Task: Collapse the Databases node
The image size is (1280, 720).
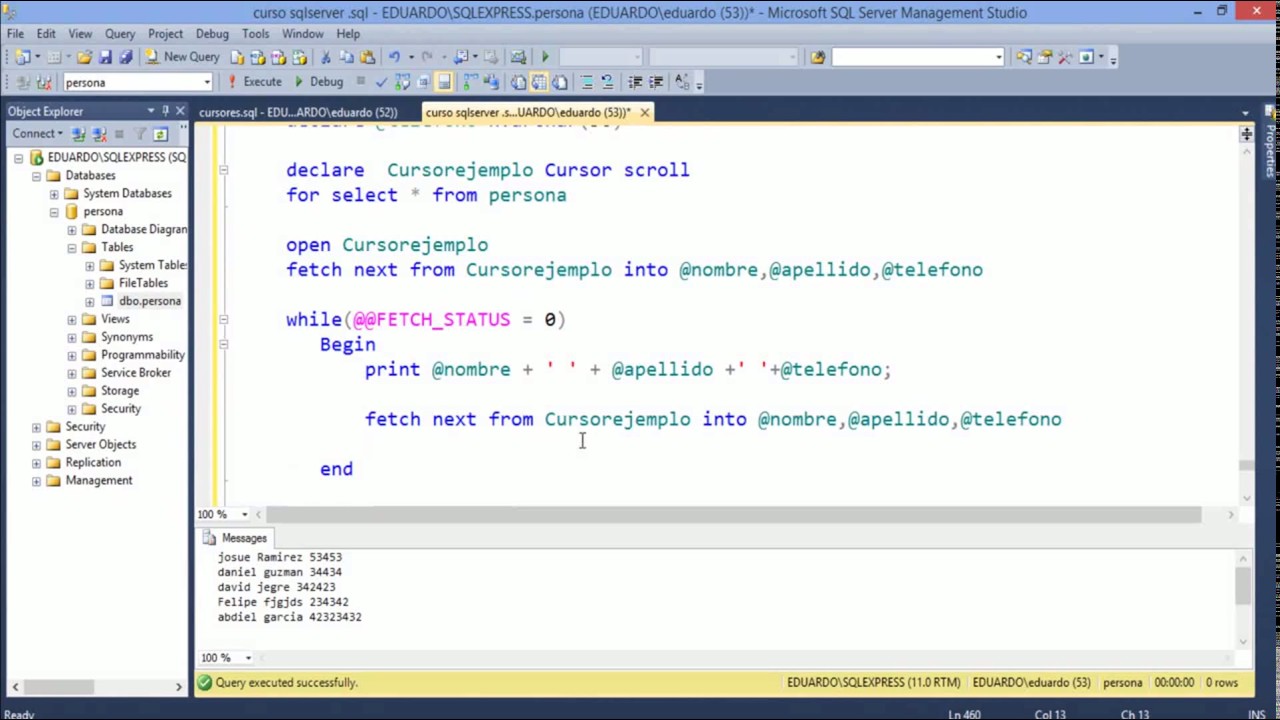Action: click(36, 176)
